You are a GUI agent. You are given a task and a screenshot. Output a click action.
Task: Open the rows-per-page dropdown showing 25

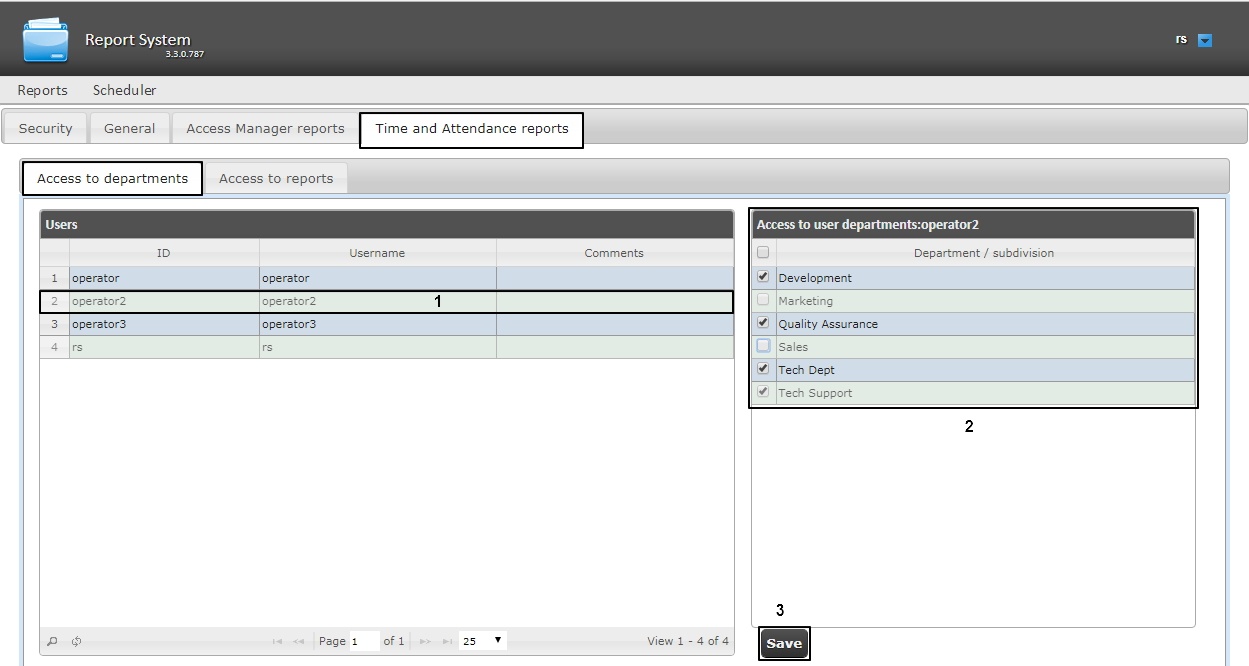(483, 641)
